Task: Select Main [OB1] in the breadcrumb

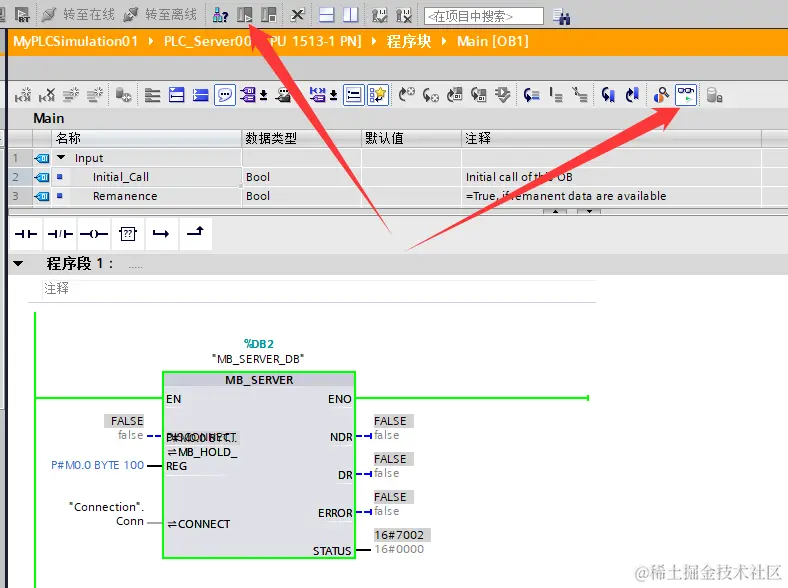Action: point(492,41)
